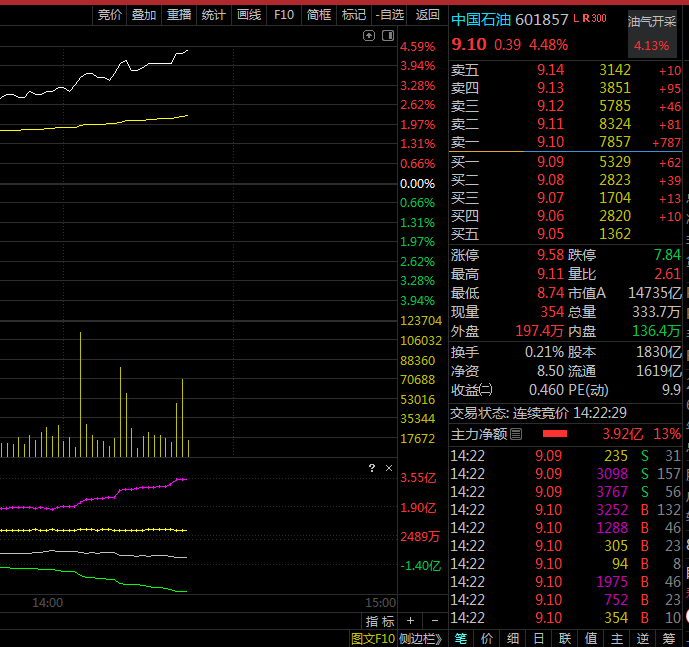Select 买二 bid price 9.08
689x647 pixels.
pos(551,180)
